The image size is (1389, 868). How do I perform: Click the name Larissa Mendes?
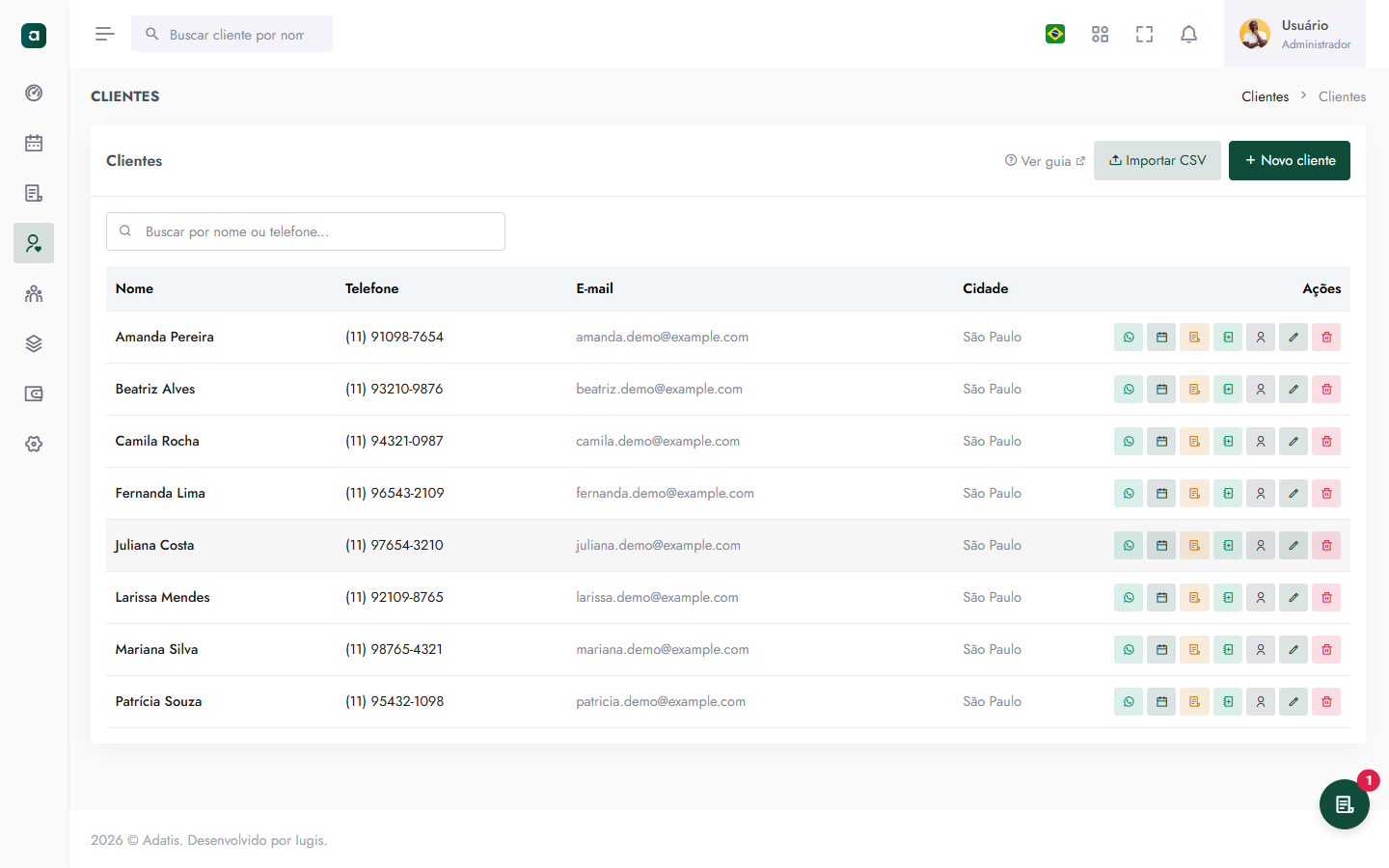tap(162, 597)
